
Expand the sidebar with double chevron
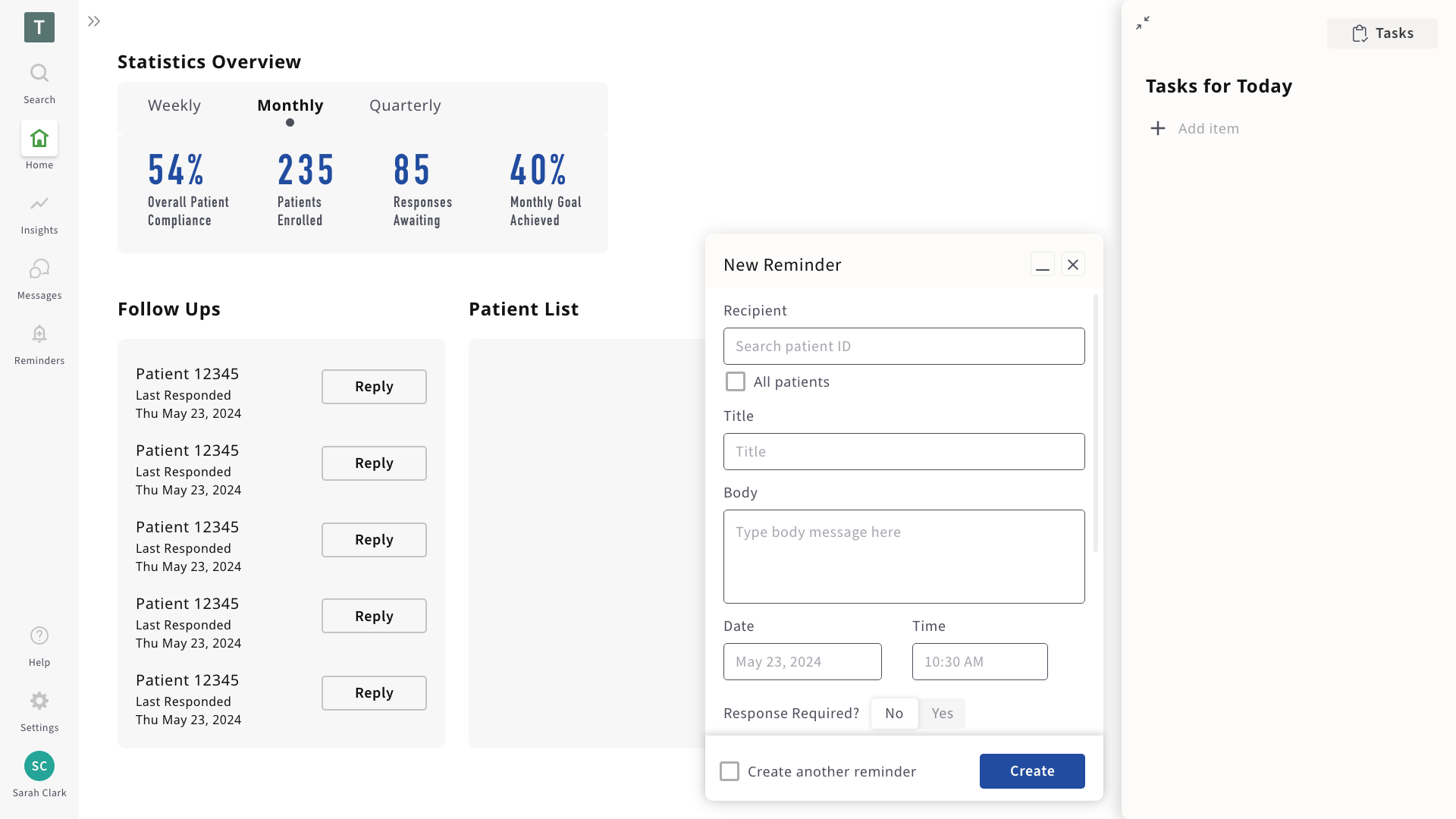(x=94, y=21)
